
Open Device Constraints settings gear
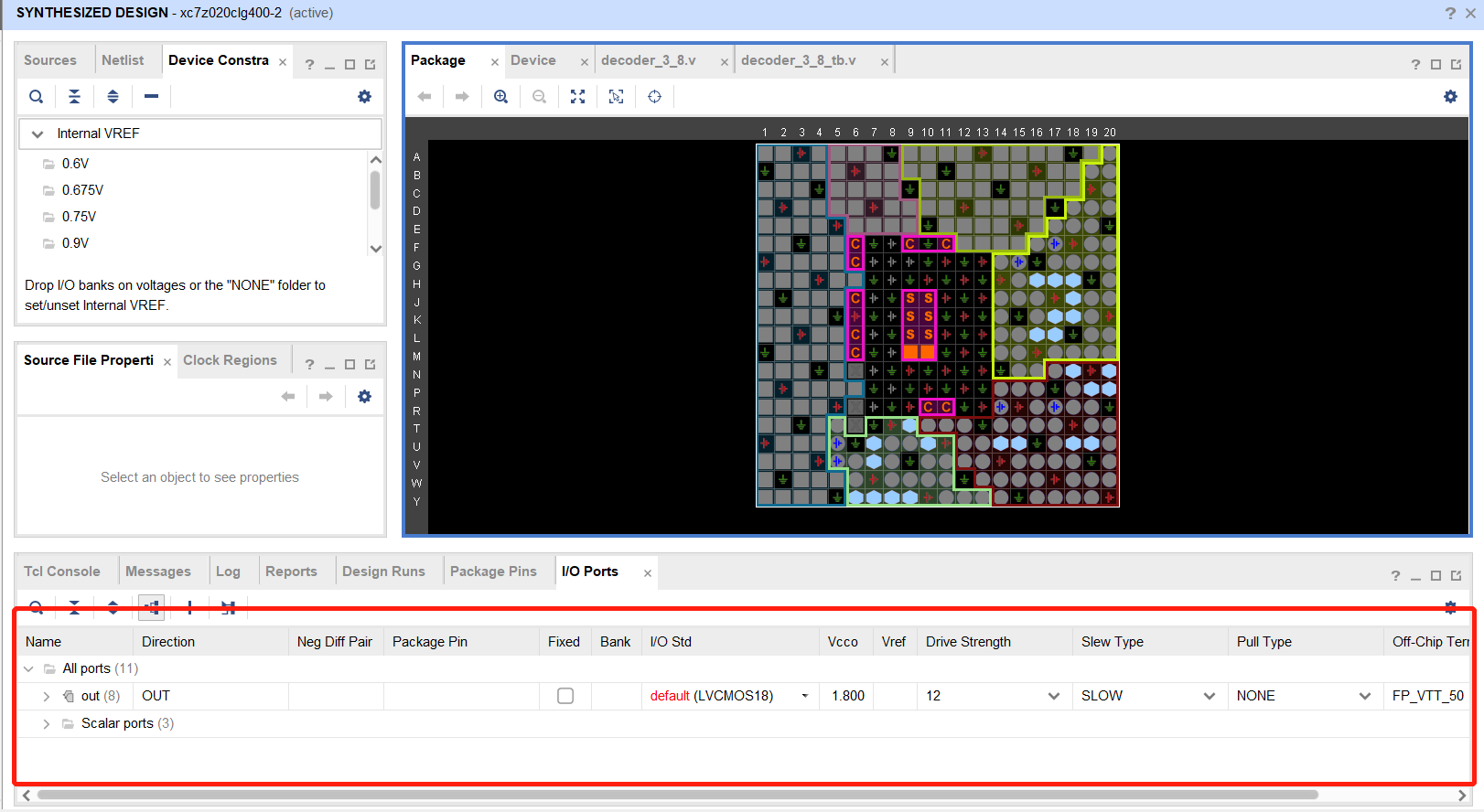(x=364, y=96)
